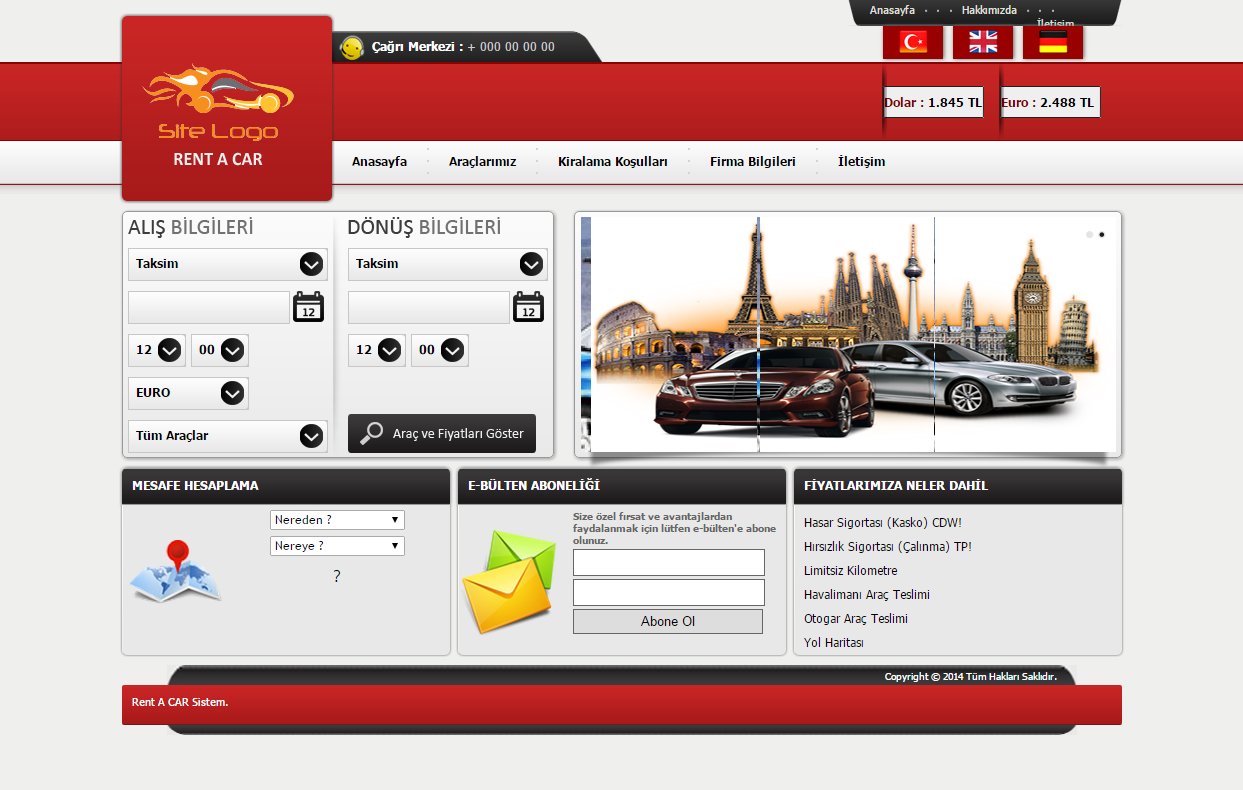Switch site language via German flag
The width and height of the screenshot is (1243, 790).
[x=1053, y=42]
